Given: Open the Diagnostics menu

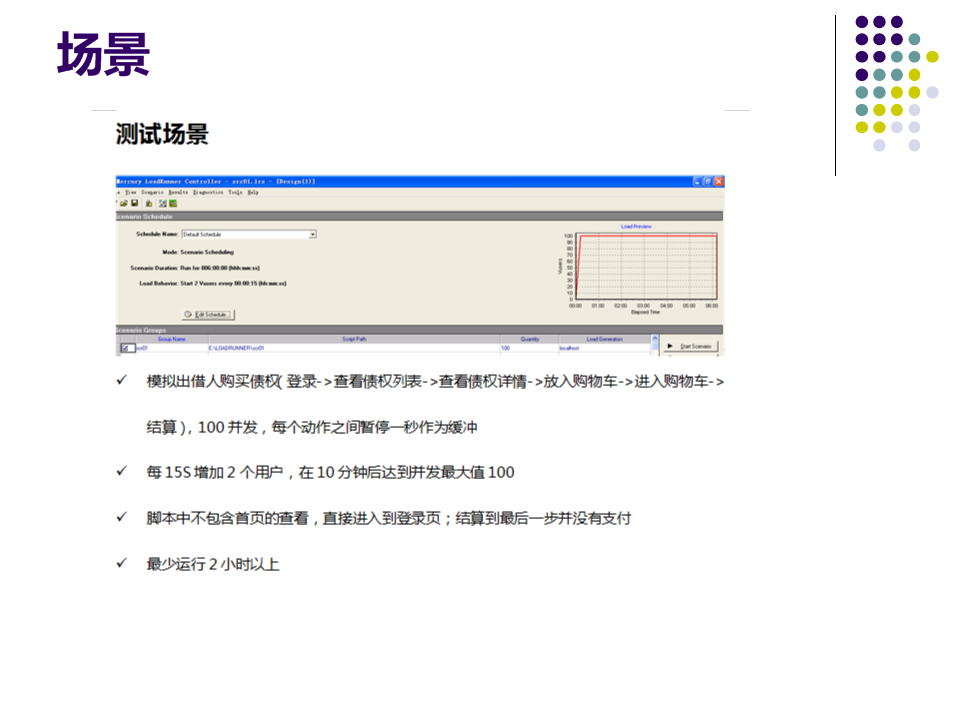Looking at the screenshot, I should (x=208, y=192).
